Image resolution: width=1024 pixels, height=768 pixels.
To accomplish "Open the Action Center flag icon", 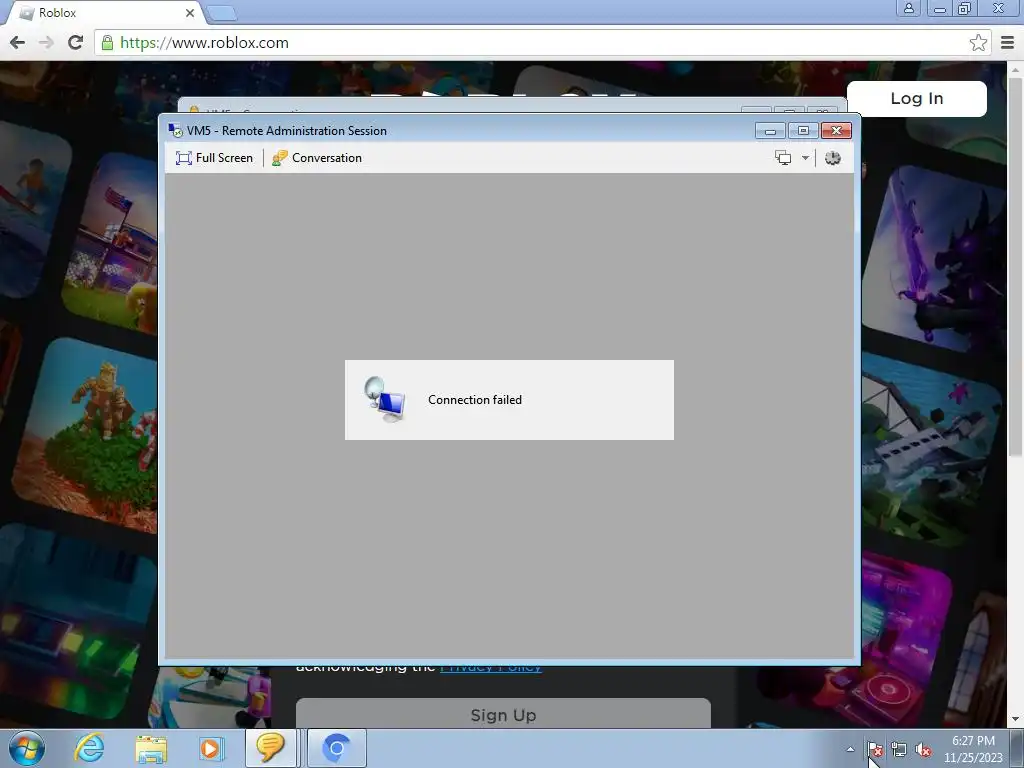I will (875, 749).
